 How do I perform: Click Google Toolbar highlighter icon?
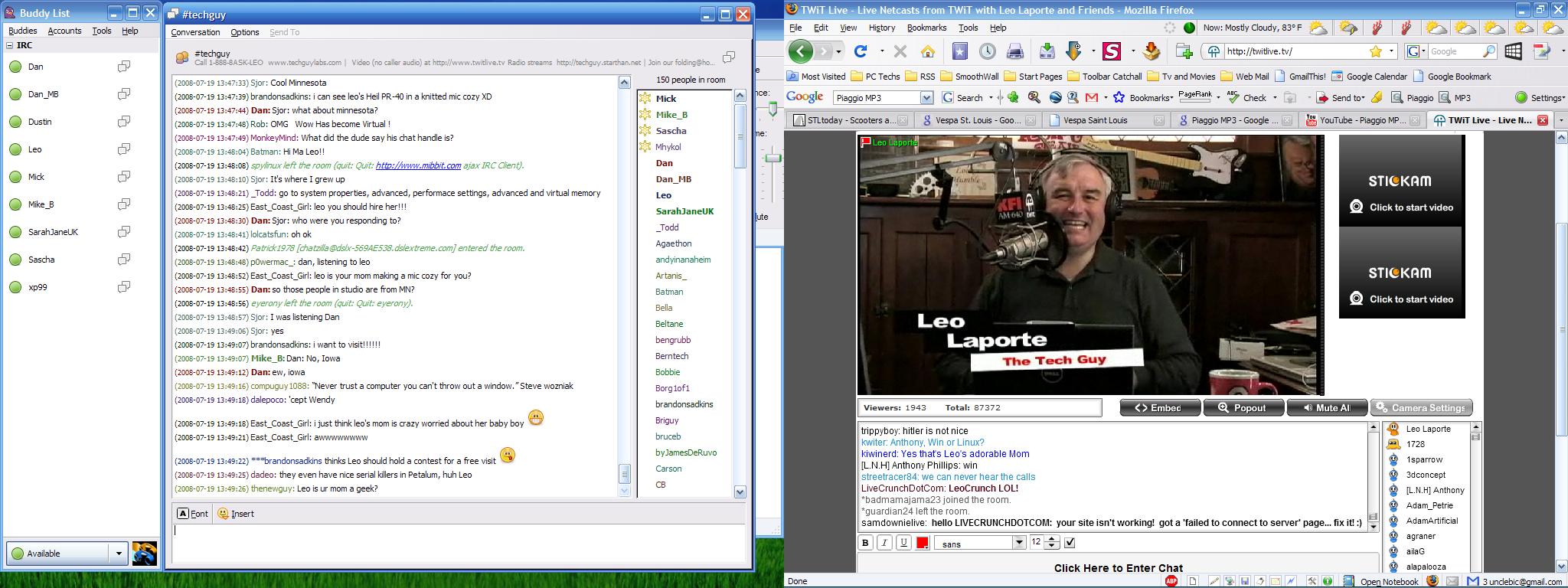click(x=1377, y=97)
